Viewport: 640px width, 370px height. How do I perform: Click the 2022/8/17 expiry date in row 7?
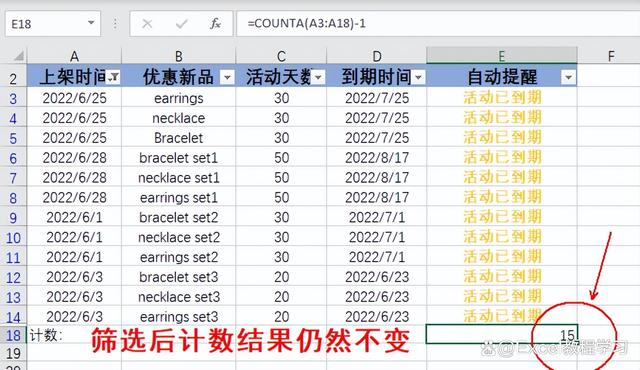coord(376,178)
